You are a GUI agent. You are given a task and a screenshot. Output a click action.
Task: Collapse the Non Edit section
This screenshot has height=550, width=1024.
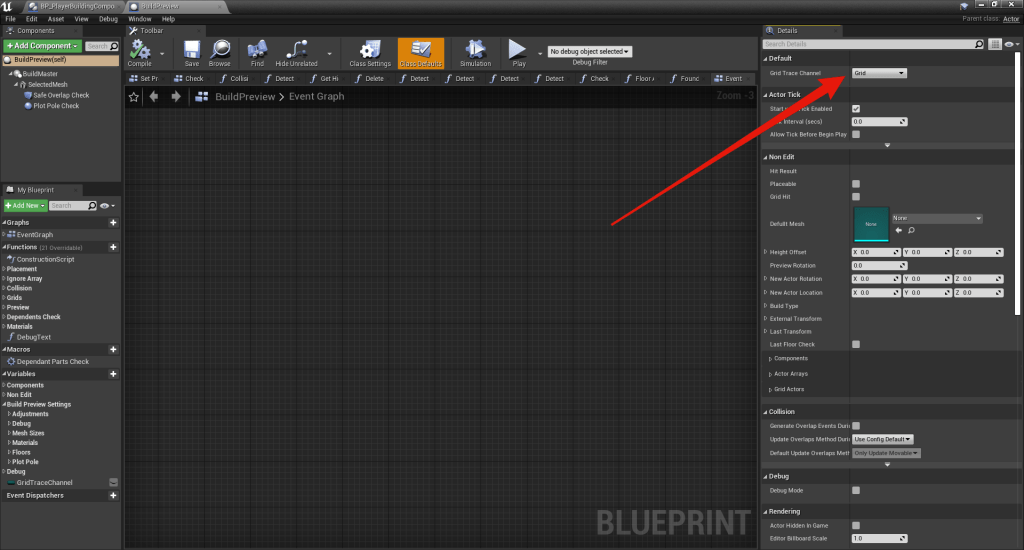pos(765,157)
